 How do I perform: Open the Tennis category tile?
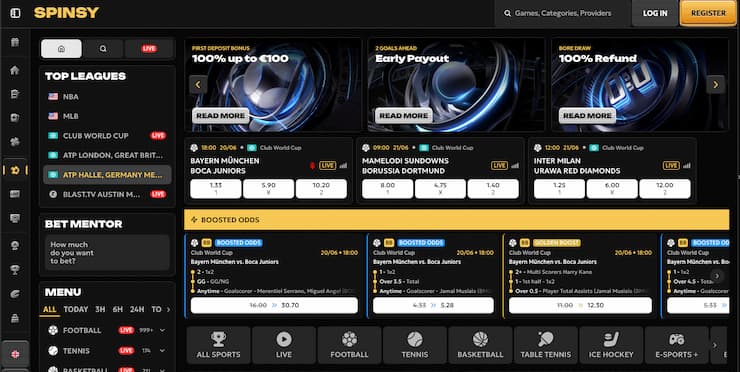(415, 345)
